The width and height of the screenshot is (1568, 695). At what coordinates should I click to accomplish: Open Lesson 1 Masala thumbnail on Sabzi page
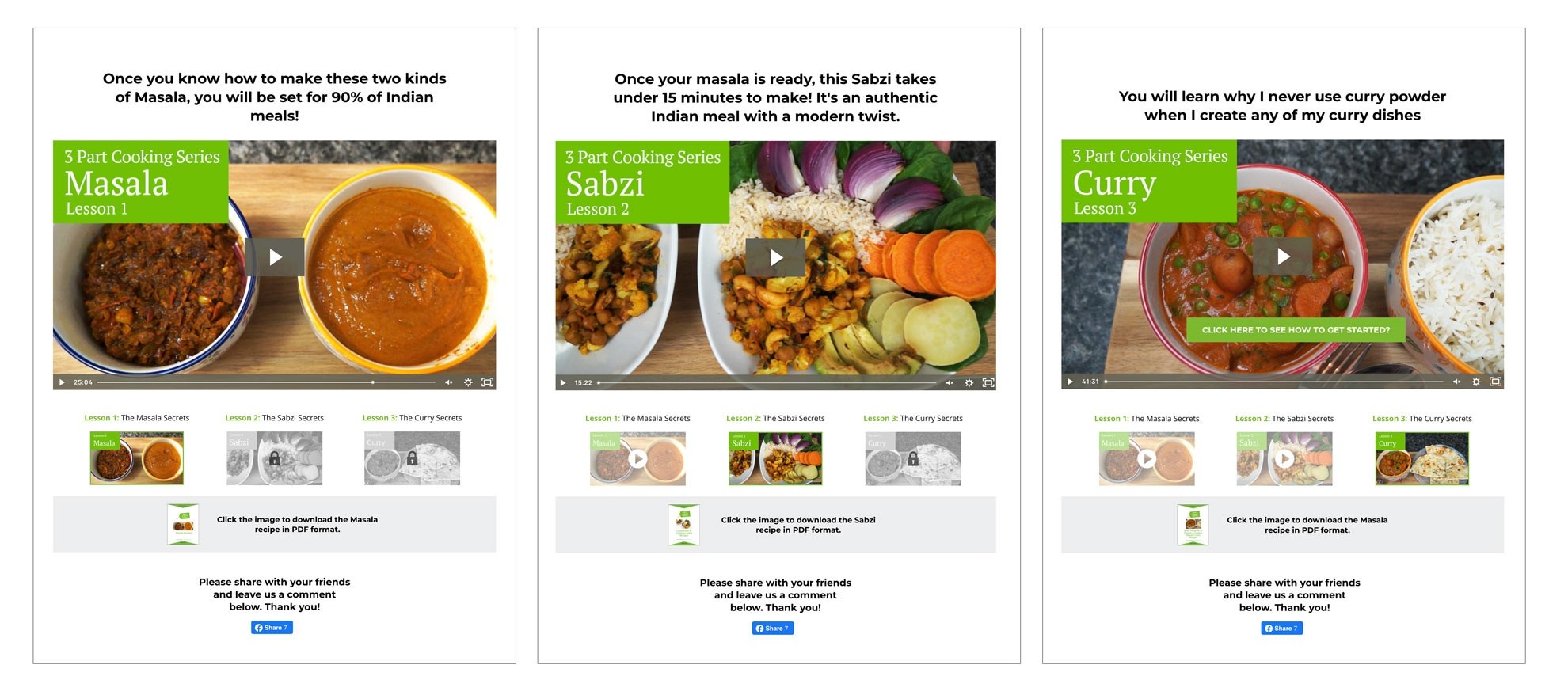click(x=637, y=458)
